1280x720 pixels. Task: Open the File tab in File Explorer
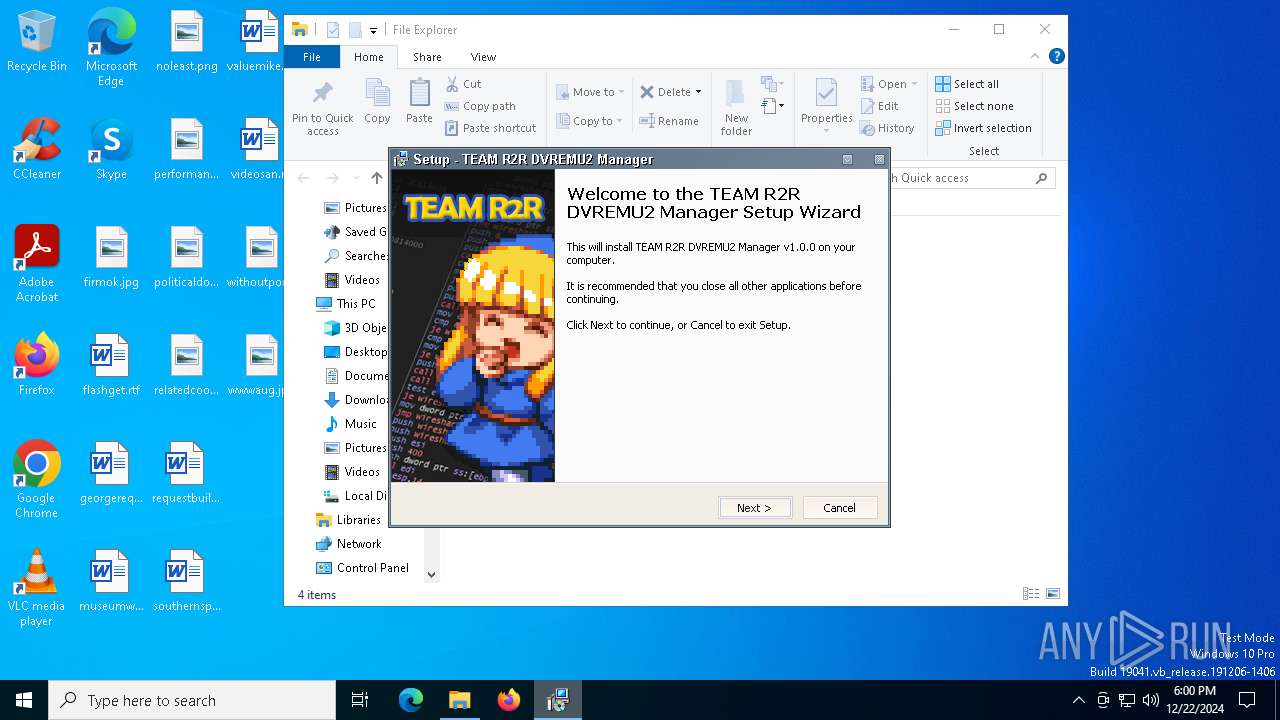(312, 57)
